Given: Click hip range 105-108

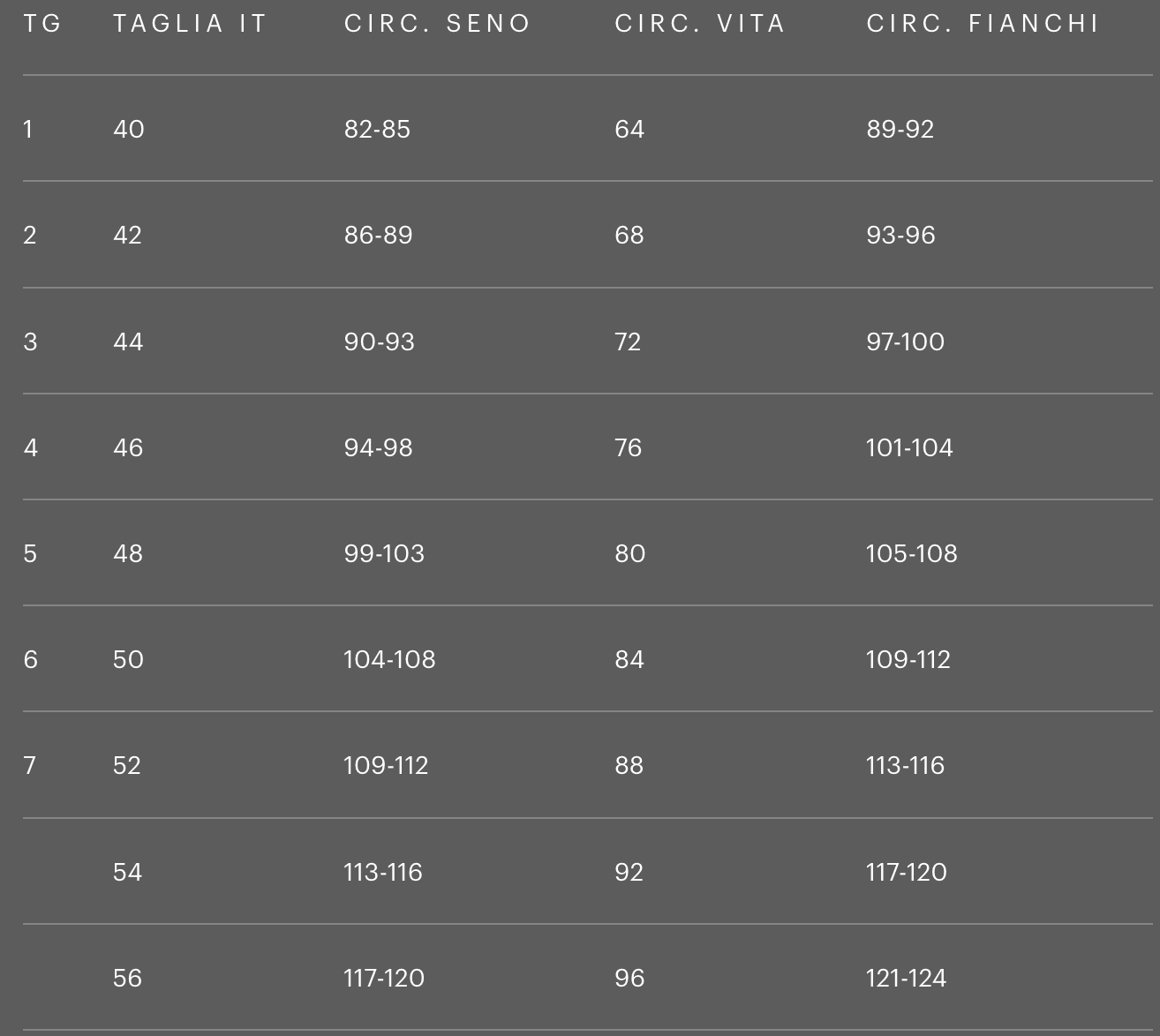Looking at the screenshot, I should pyautogui.click(x=911, y=554).
